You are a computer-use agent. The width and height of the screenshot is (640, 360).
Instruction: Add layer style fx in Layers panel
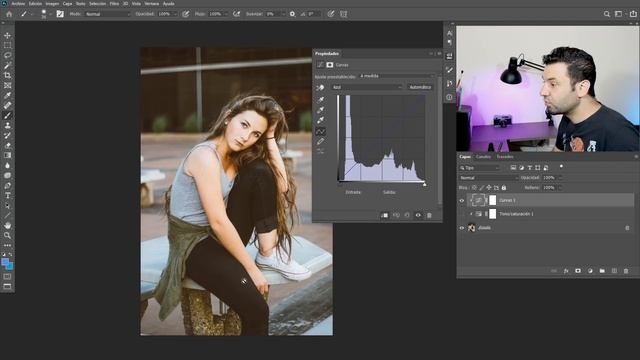click(566, 271)
